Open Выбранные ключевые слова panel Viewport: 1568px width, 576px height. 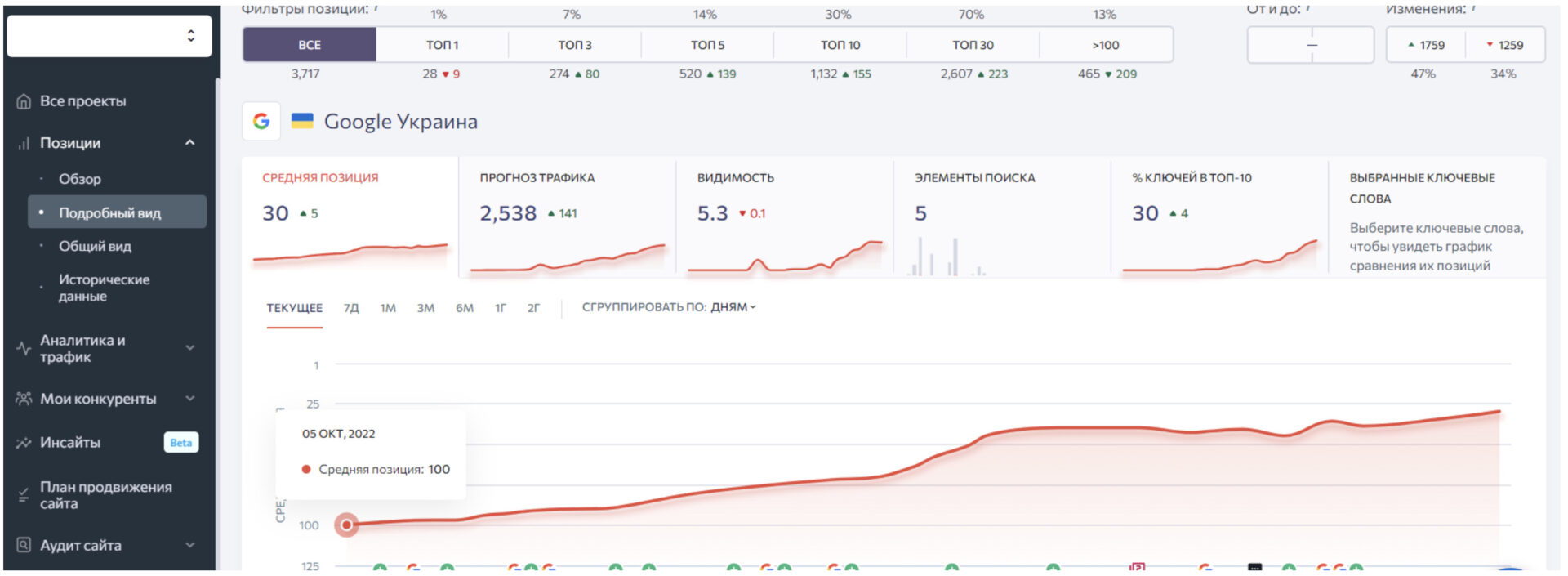coord(1437,217)
